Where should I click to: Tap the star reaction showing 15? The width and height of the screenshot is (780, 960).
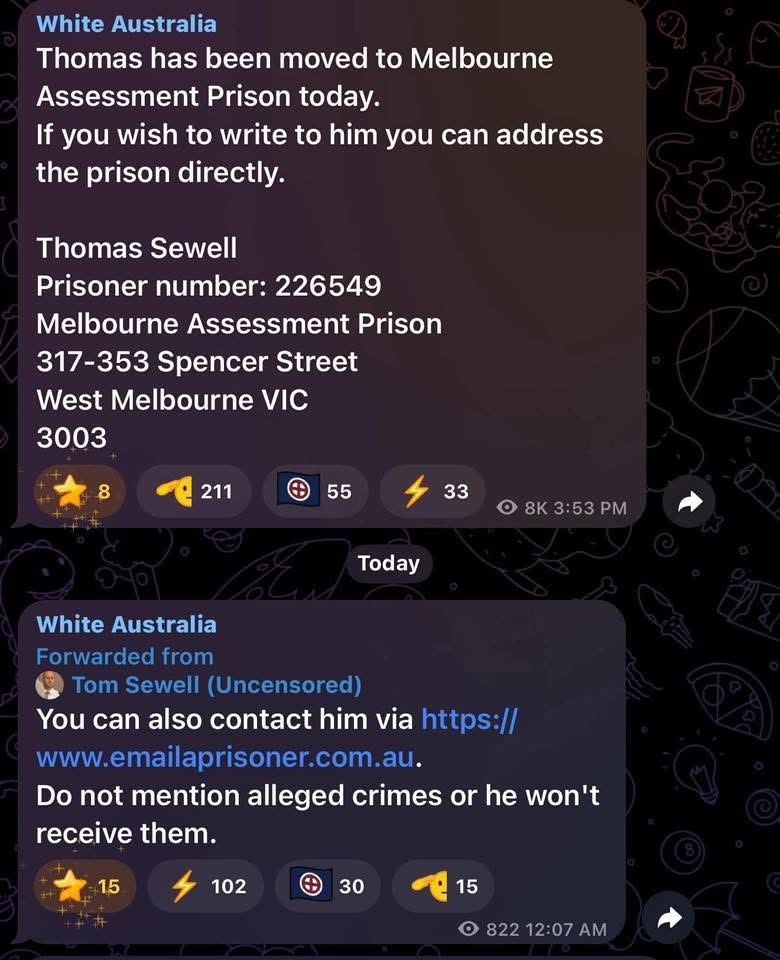pos(84,886)
